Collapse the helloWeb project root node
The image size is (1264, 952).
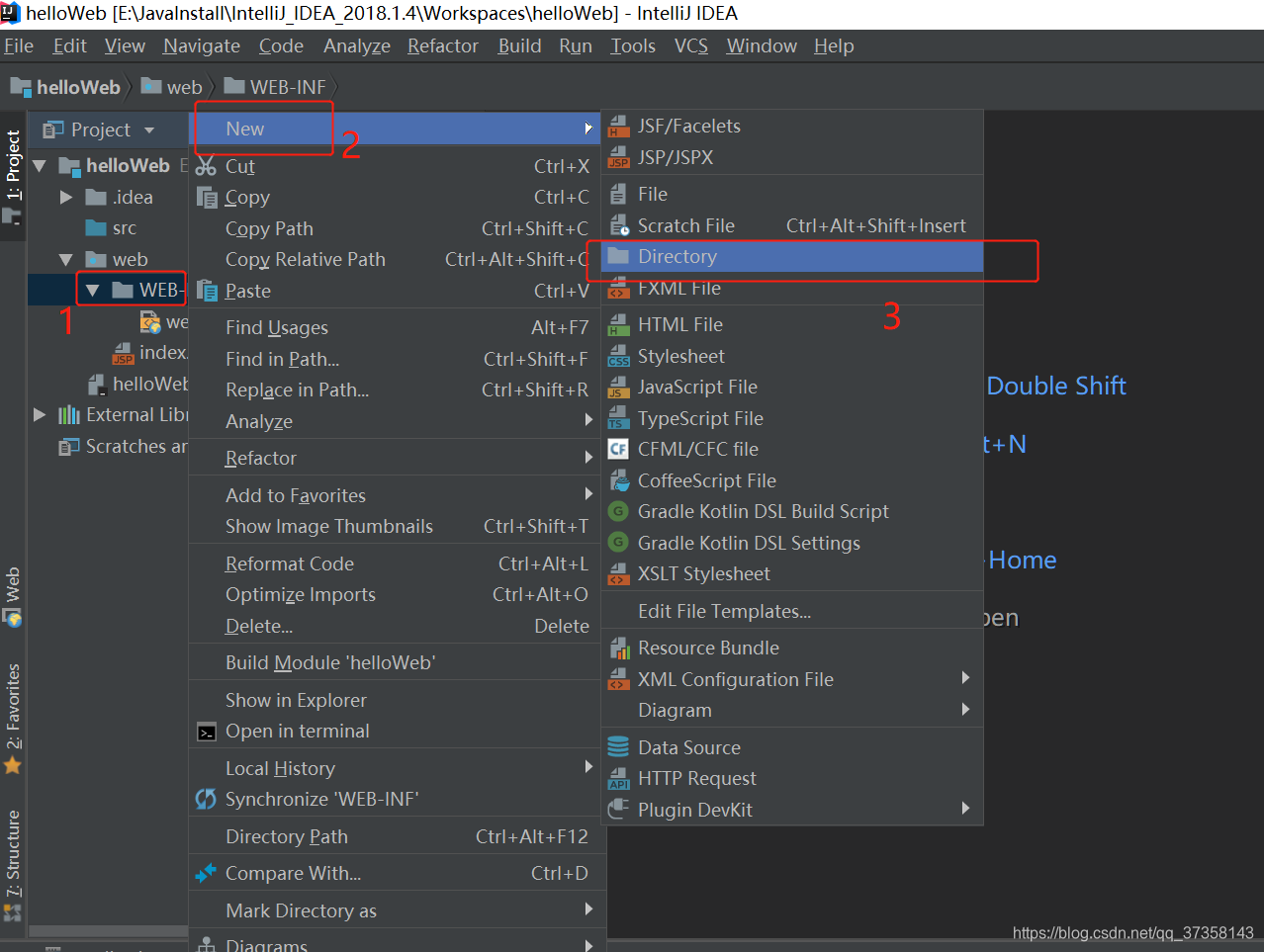click(x=40, y=166)
